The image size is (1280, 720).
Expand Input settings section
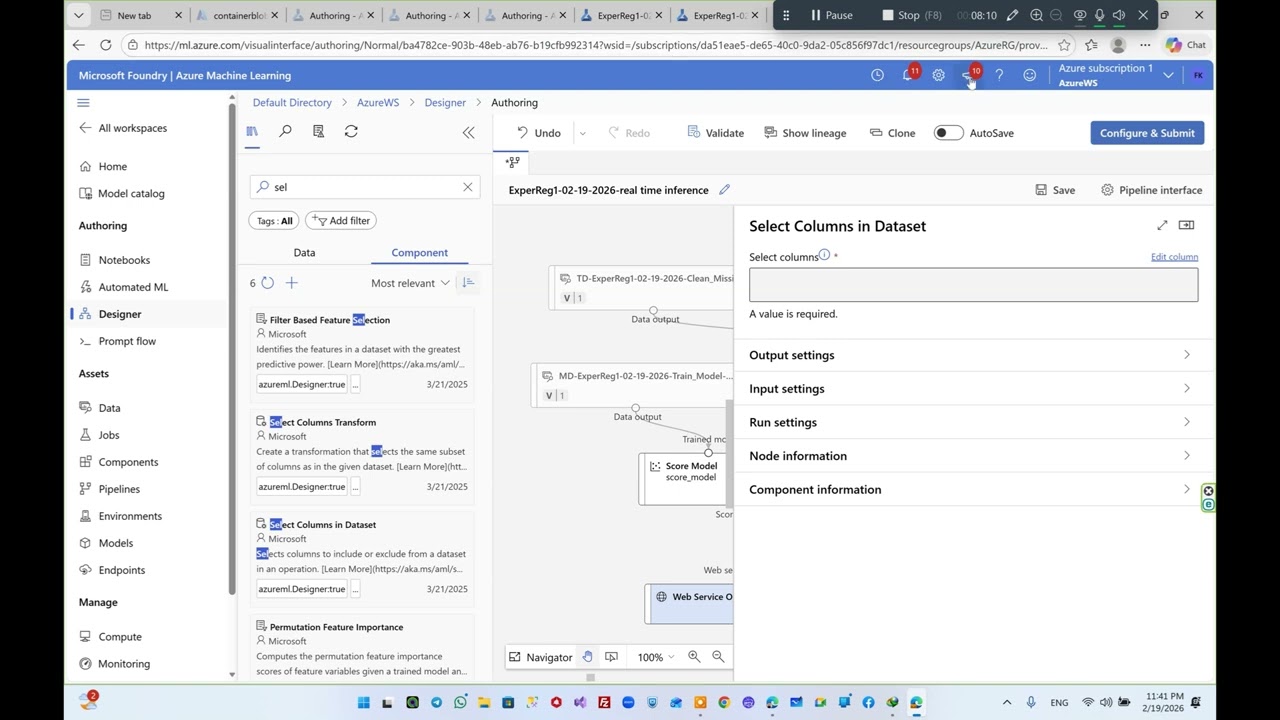(973, 389)
